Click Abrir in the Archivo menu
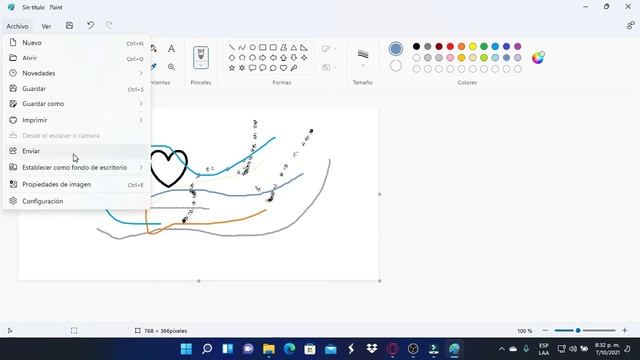 click(x=77, y=58)
